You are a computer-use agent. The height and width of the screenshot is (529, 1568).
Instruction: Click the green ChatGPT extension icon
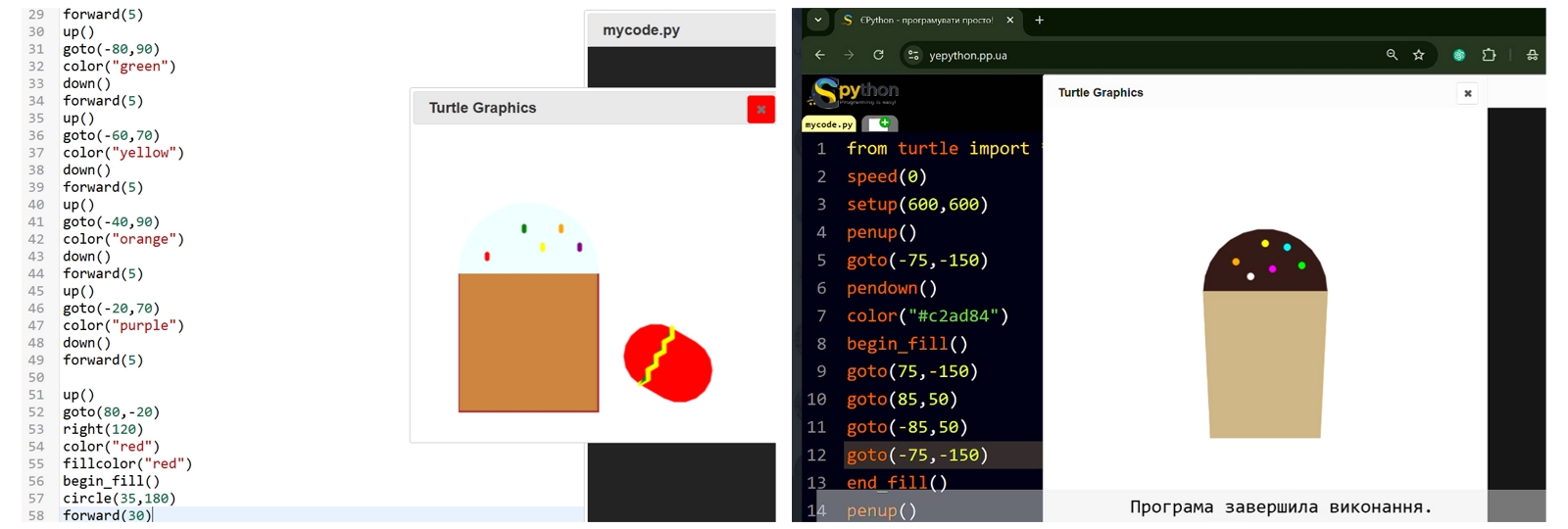1459,55
